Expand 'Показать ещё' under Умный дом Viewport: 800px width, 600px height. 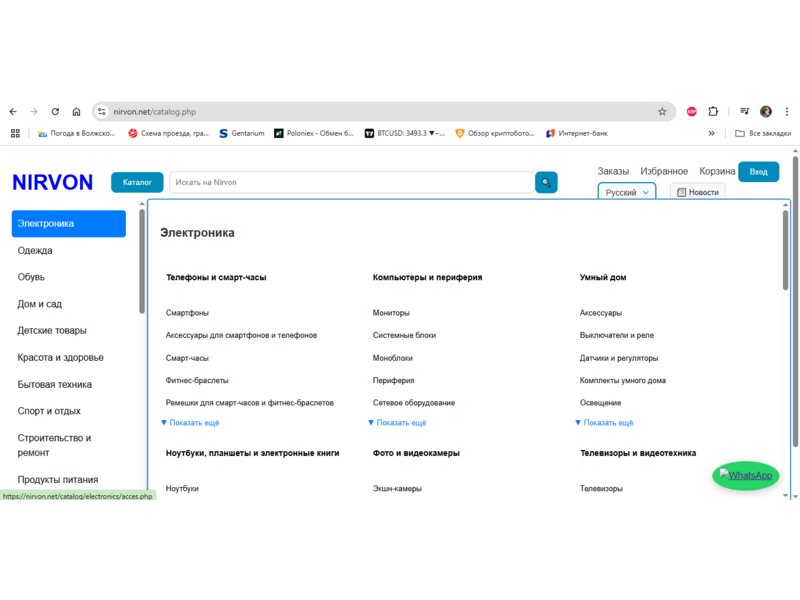(607, 423)
